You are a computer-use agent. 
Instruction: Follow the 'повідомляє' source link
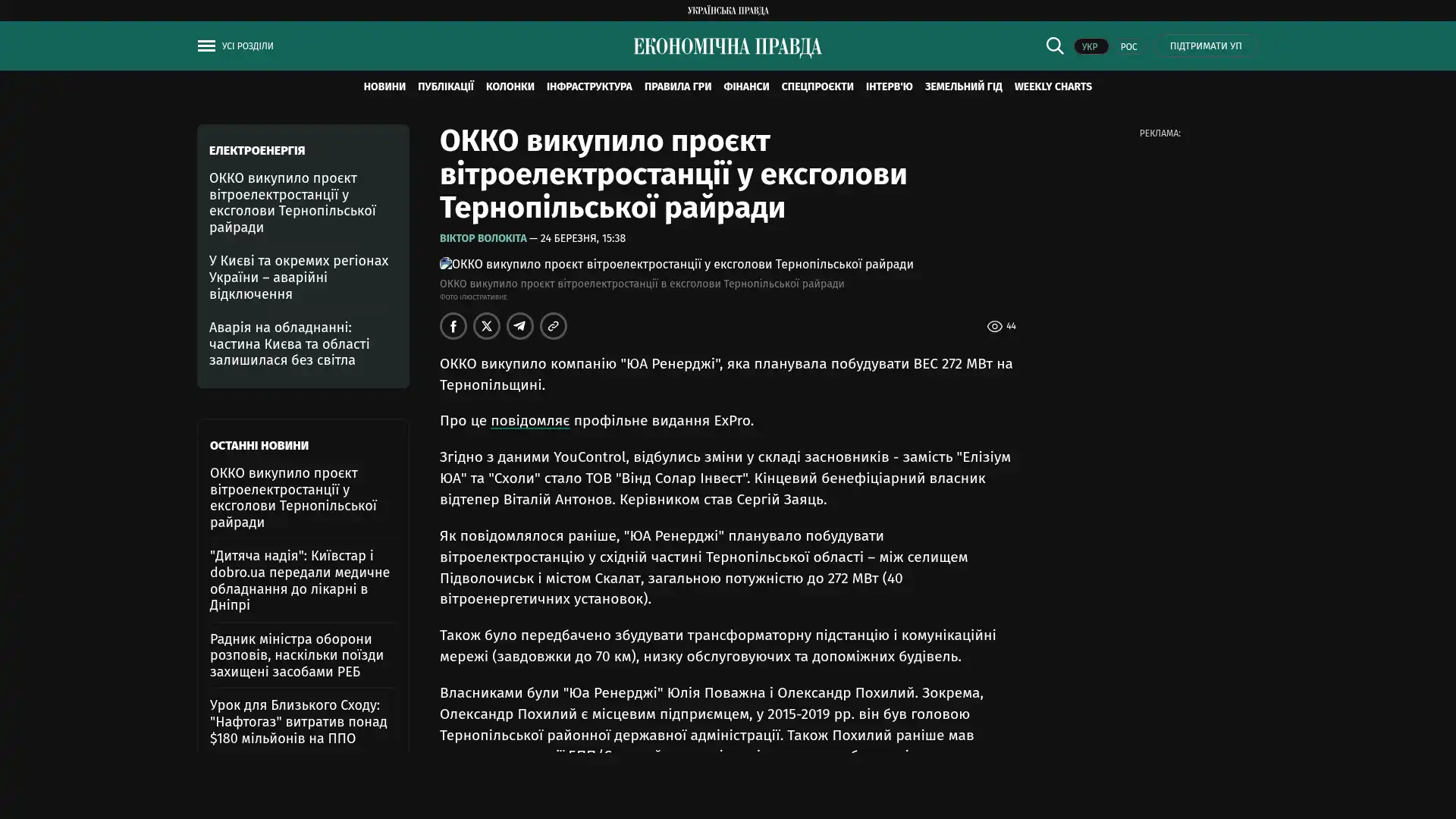[530, 420]
